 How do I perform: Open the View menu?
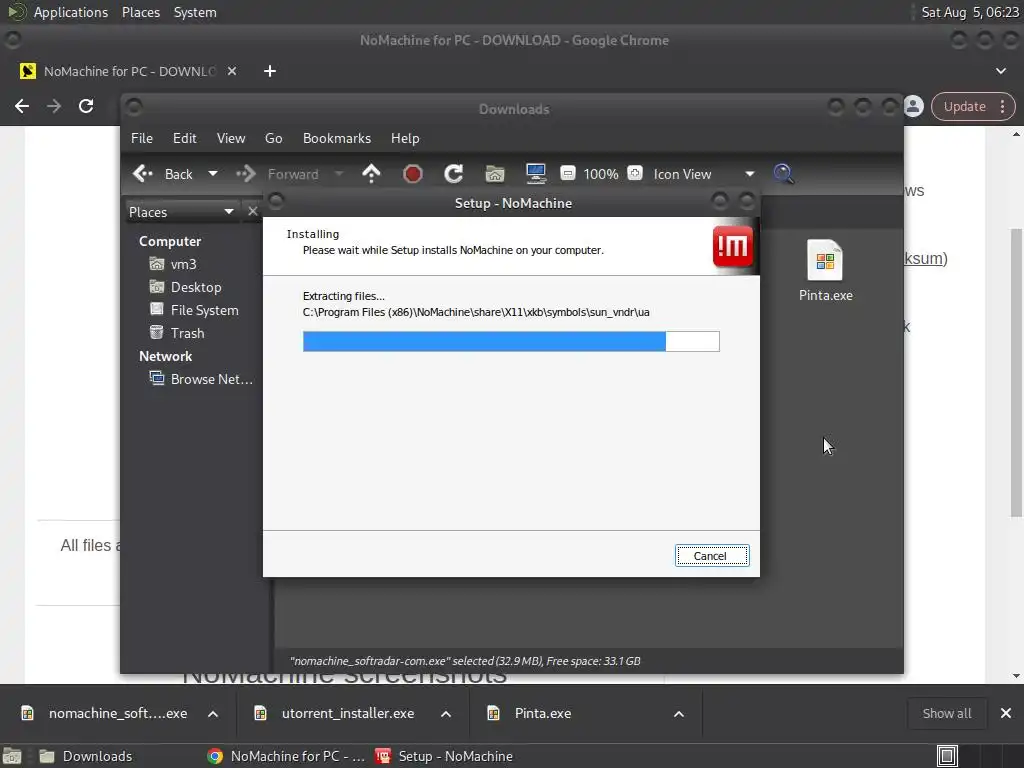[231, 138]
